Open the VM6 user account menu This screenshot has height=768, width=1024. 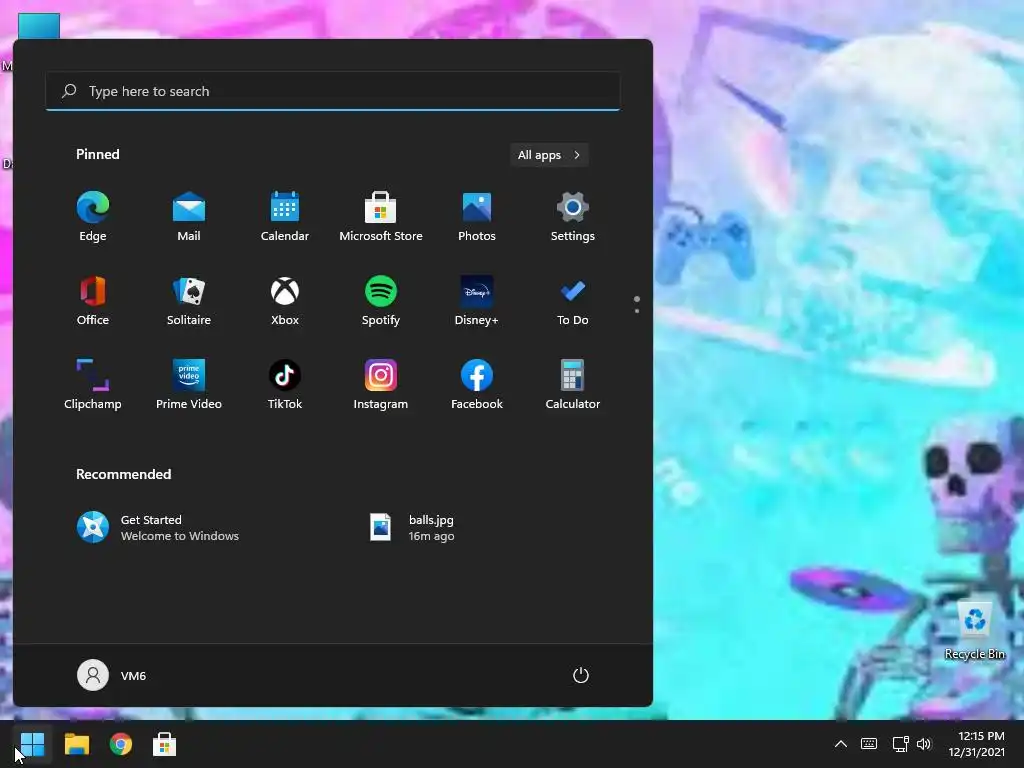(x=112, y=675)
